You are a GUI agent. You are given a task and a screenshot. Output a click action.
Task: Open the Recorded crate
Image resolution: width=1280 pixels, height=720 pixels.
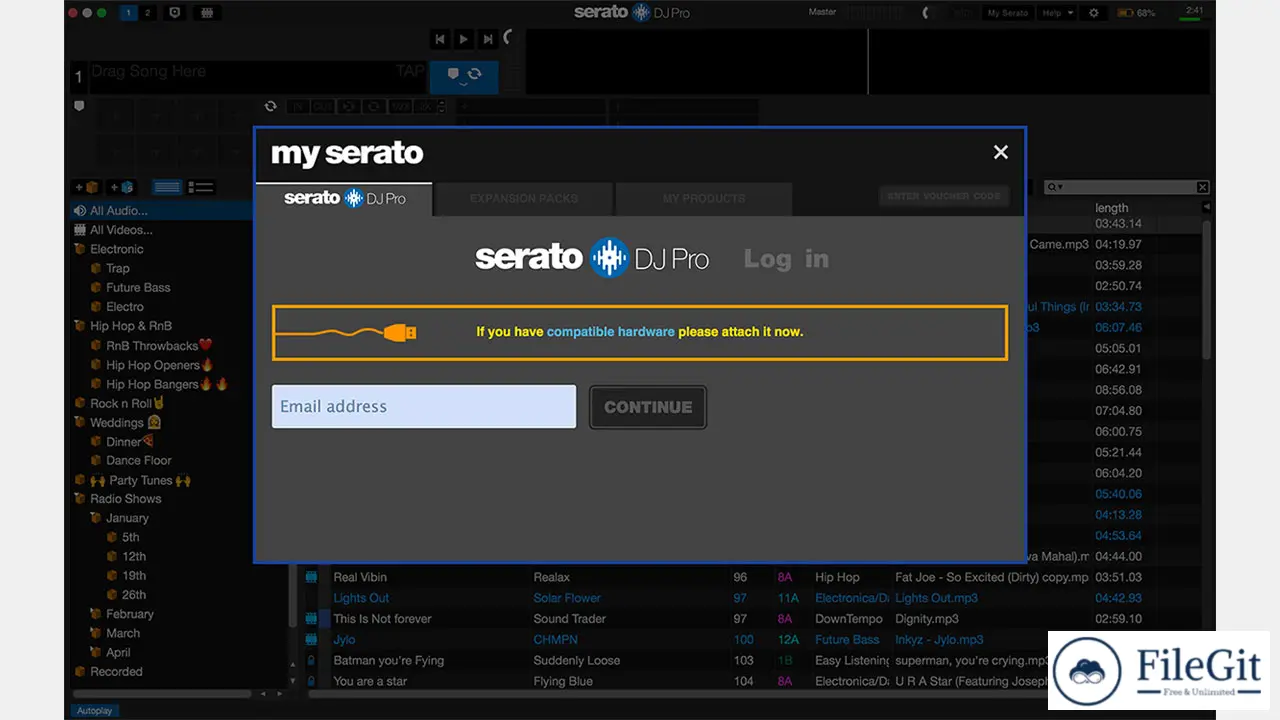click(116, 672)
